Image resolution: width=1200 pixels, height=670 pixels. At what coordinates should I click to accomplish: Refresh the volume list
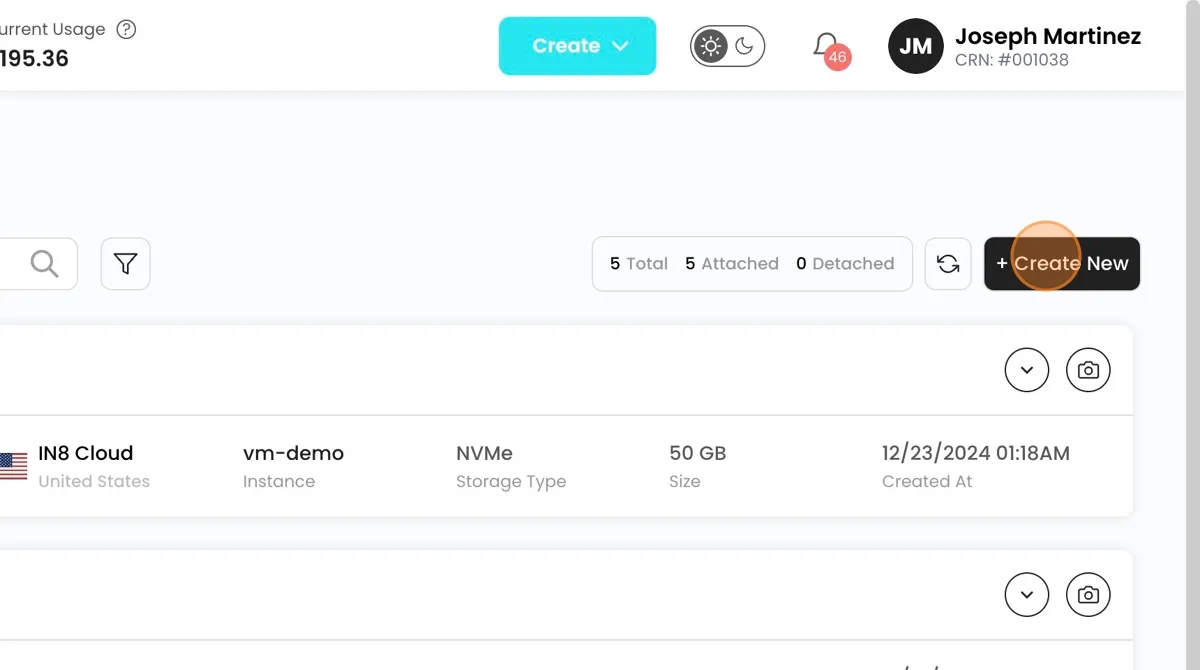point(948,264)
